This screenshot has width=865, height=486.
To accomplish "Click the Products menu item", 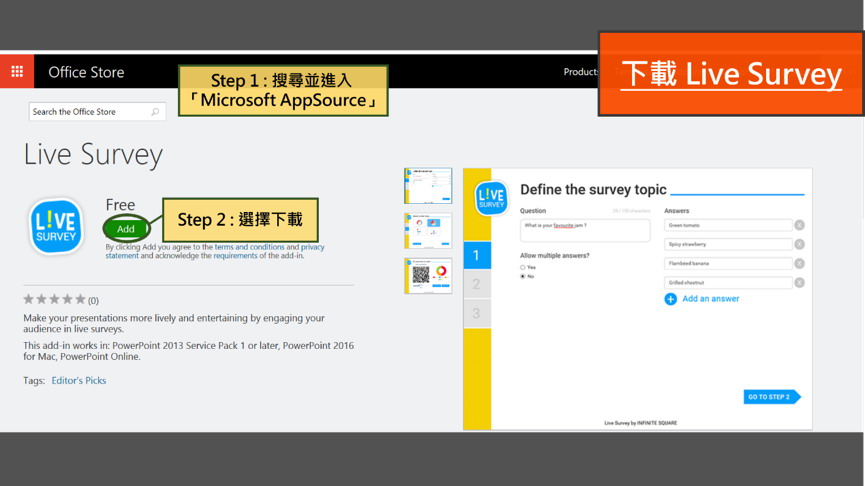I will [580, 72].
